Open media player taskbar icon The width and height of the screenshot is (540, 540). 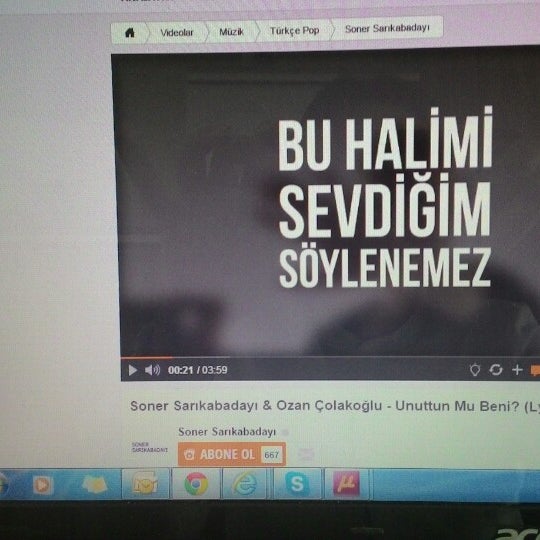pyautogui.click(x=43, y=485)
